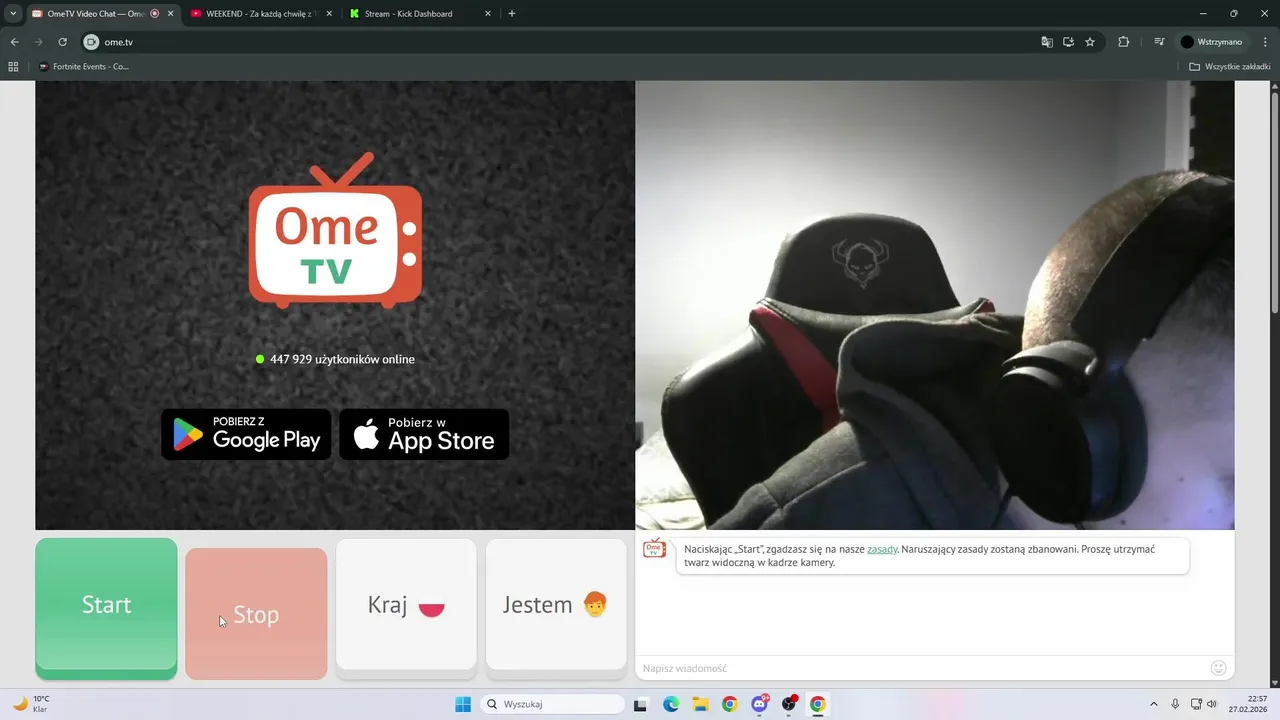Open the extensions puzzle menu
This screenshot has width=1280, height=720.
1124,42
